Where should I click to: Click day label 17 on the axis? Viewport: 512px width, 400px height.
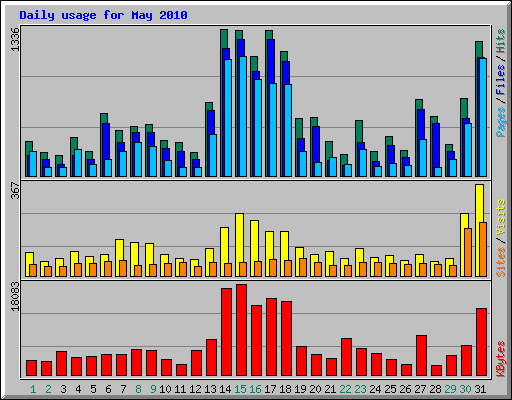click(270, 389)
